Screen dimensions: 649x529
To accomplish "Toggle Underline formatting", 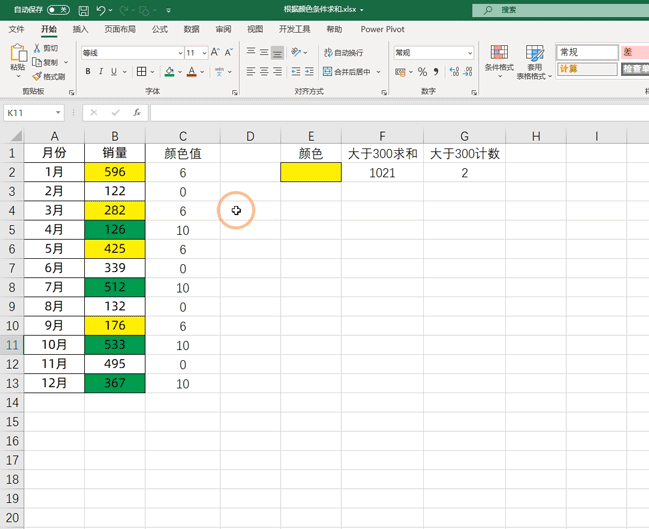I will (114, 71).
